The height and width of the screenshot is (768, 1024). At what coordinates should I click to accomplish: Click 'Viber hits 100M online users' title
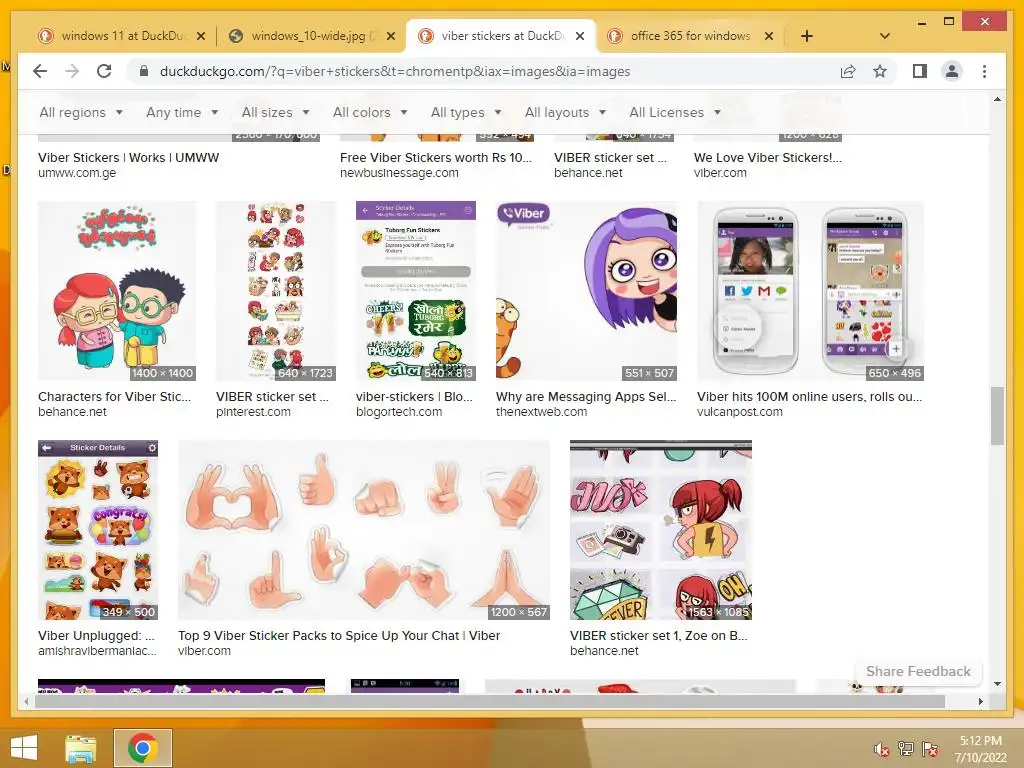809,396
